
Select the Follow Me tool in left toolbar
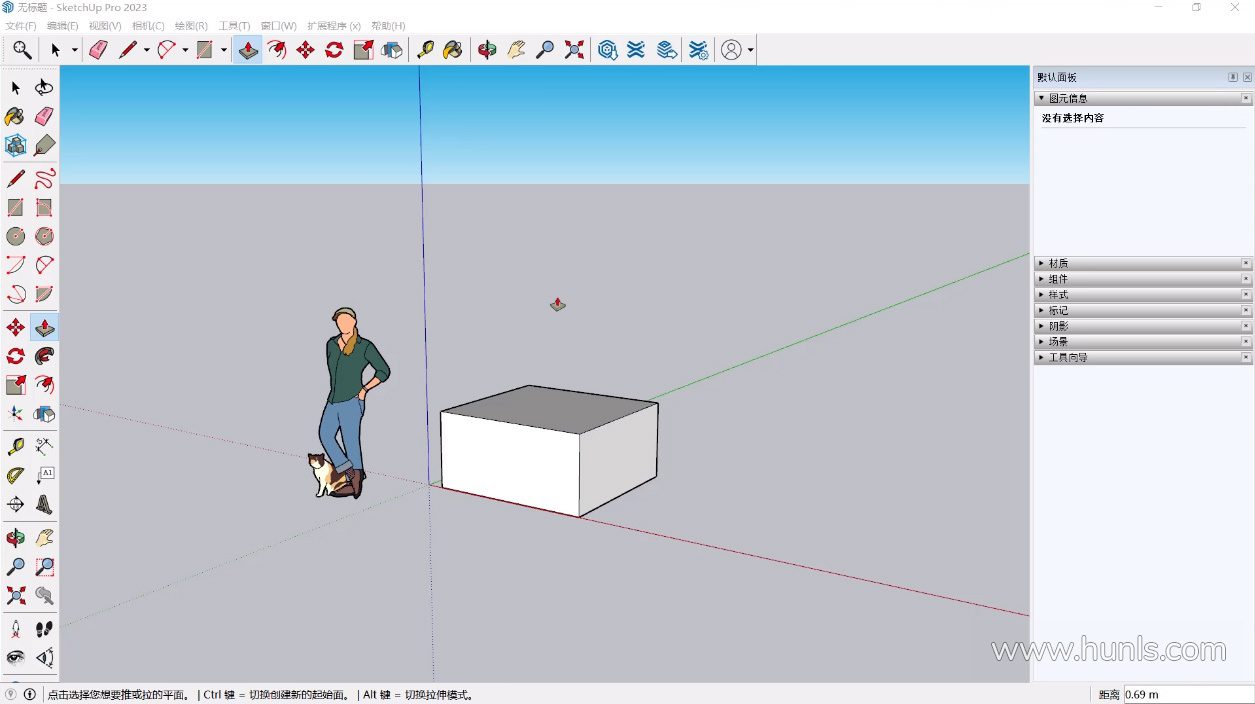coord(44,356)
